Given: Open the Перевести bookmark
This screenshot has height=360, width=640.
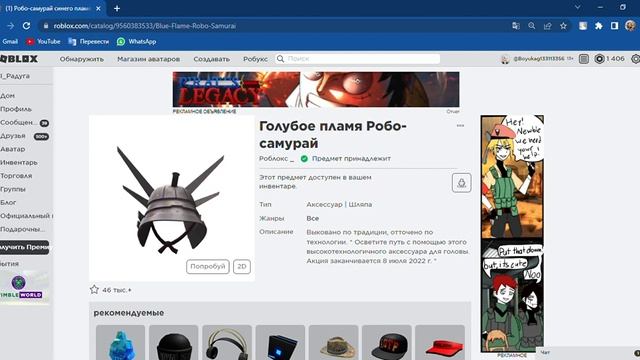Looking at the screenshot, I should click(89, 42).
